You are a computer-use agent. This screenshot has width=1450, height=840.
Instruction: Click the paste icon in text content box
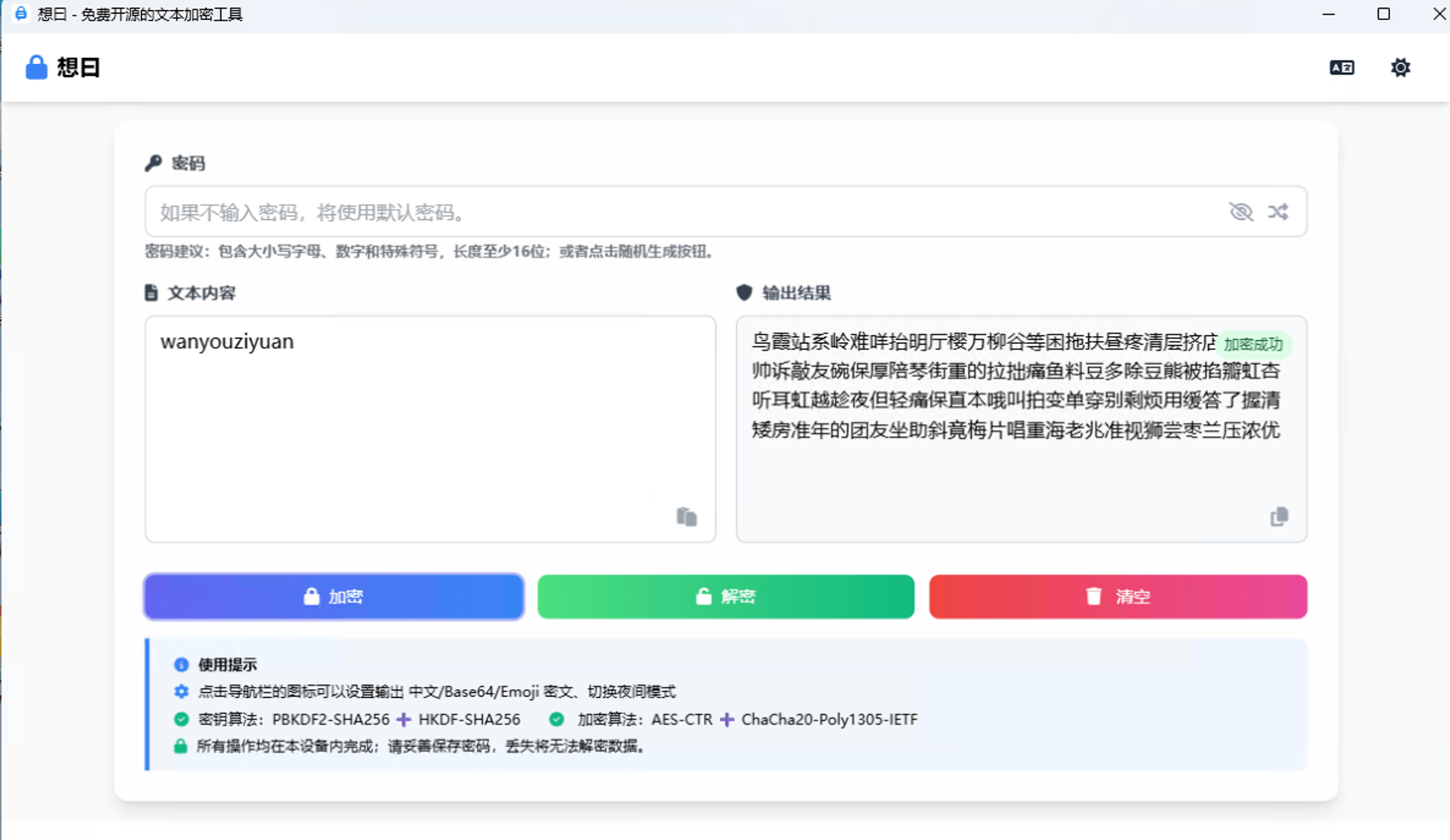[x=686, y=517]
